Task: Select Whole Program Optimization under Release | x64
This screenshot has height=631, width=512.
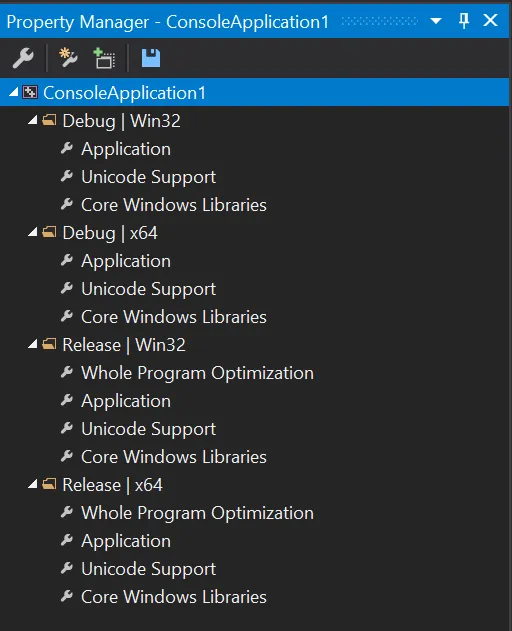Action: pyautogui.click(x=197, y=513)
